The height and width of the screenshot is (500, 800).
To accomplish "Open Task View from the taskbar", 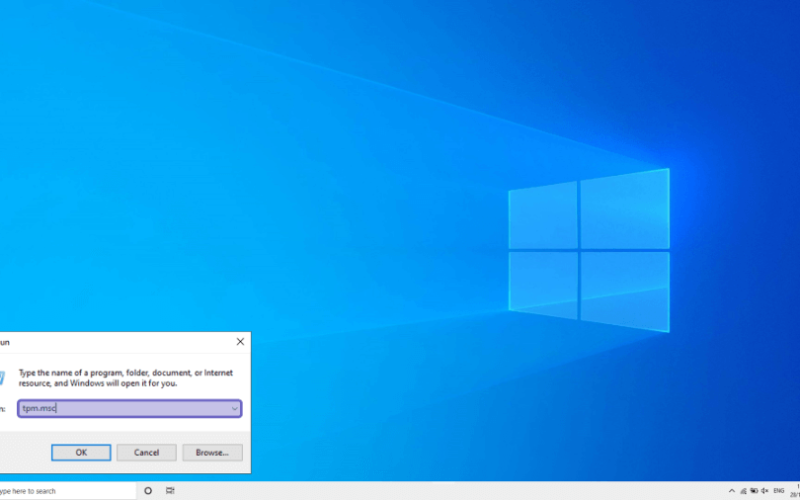I will click(x=170, y=491).
